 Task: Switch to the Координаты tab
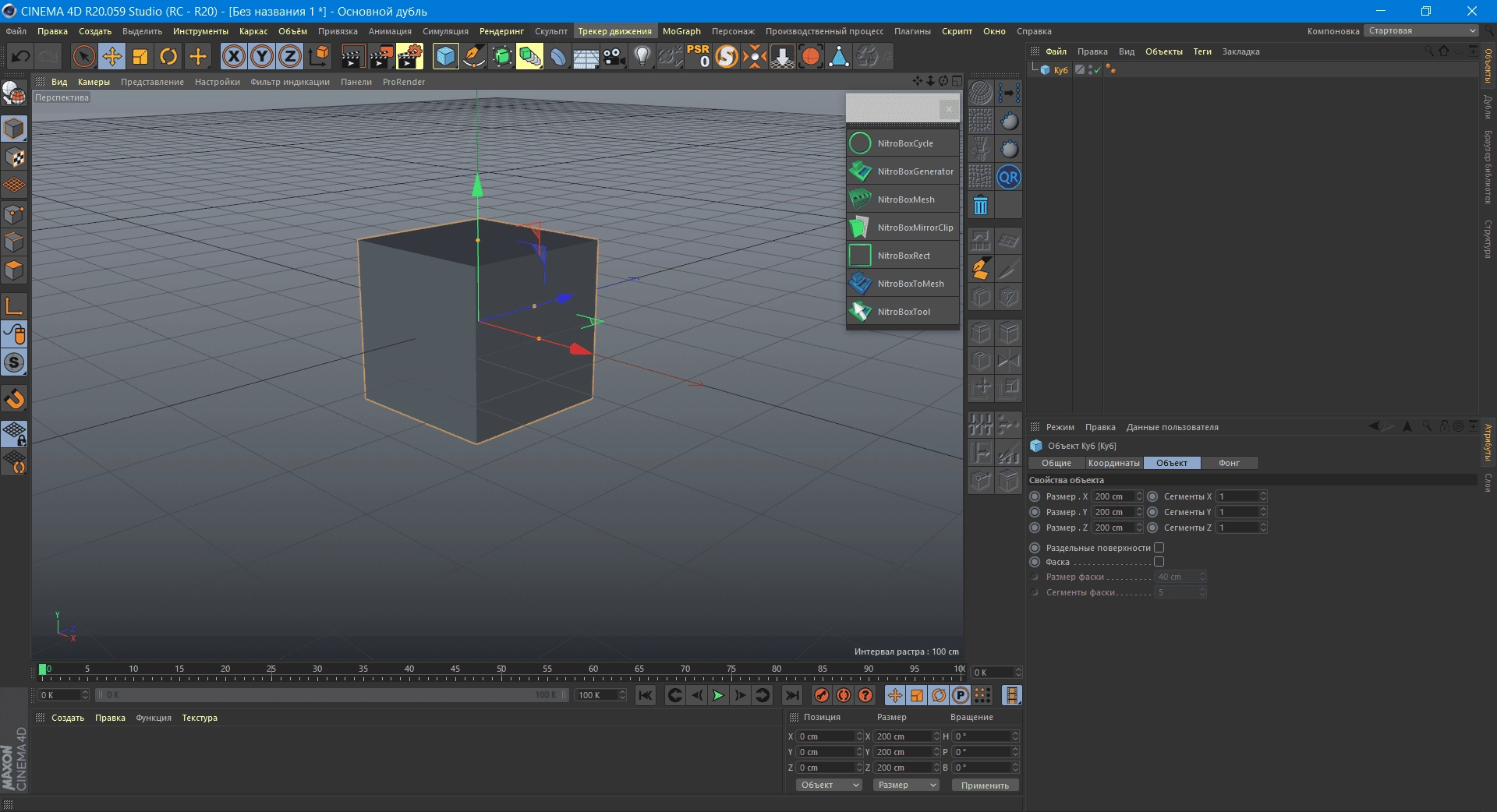pyautogui.click(x=1113, y=463)
